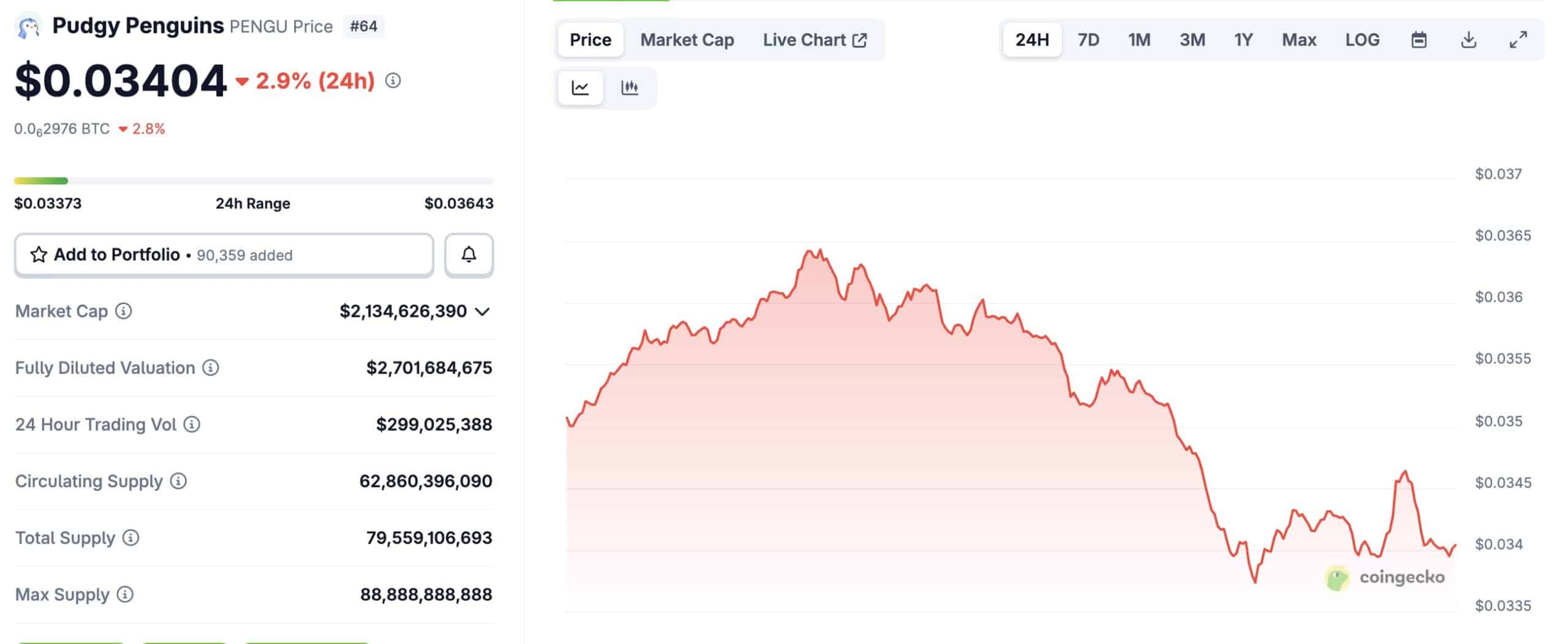Click info icon next to Circulating Supply
Image resolution: width=1568 pixels, height=644 pixels.
click(x=178, y=481)
